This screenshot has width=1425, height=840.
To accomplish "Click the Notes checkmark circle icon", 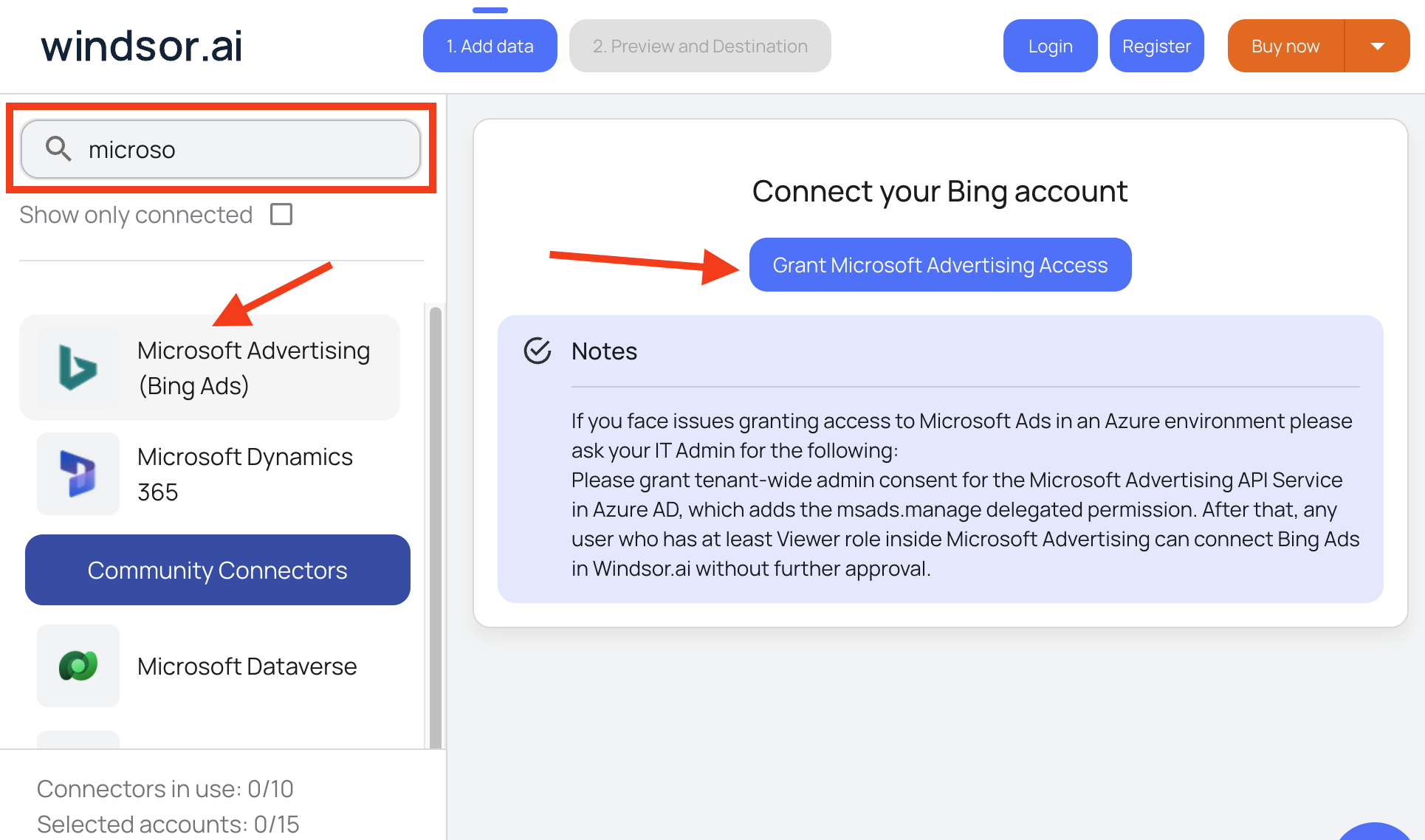I will pos(538,351).
